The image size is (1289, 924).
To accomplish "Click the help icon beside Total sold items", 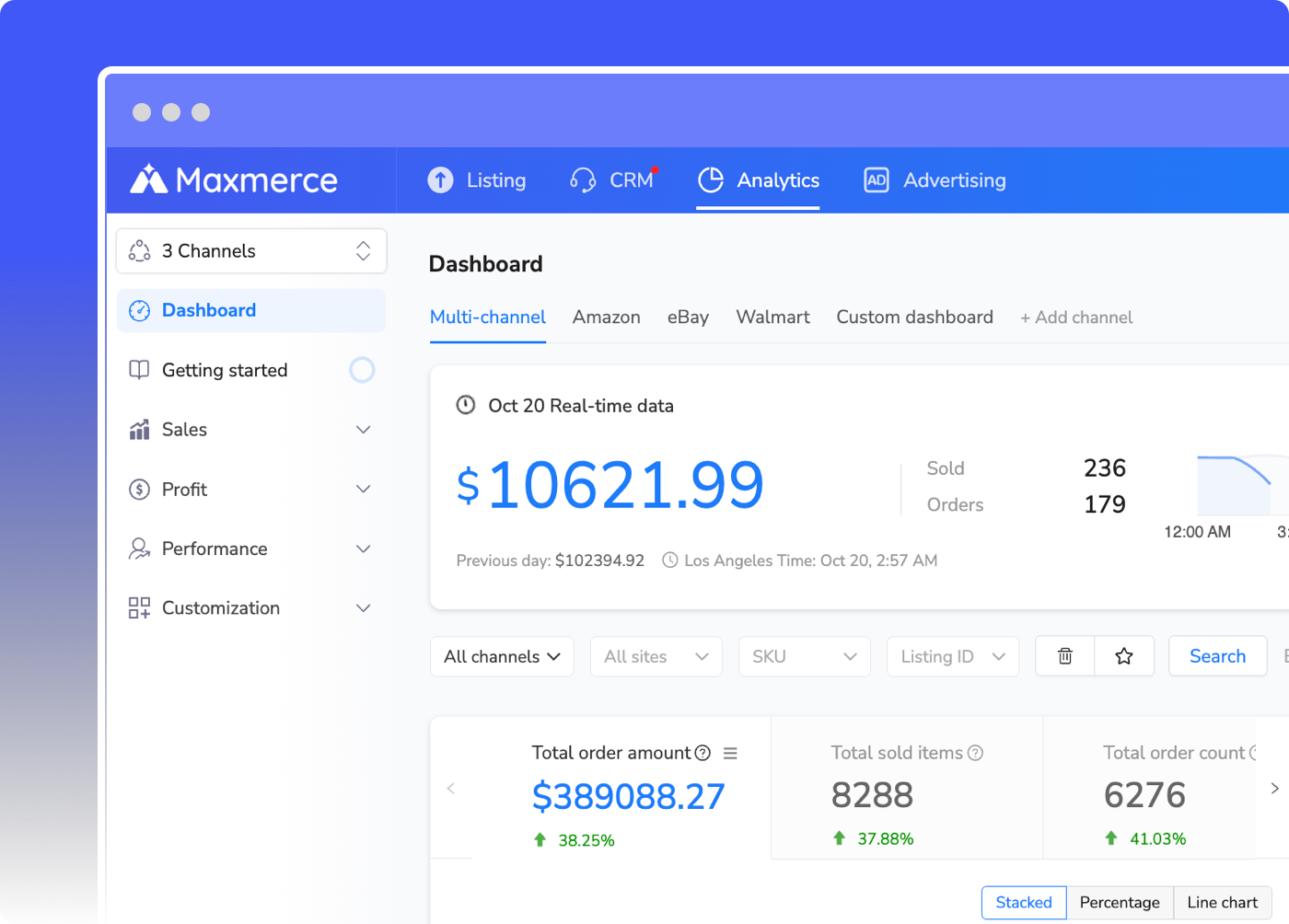I will pos(975,753).
